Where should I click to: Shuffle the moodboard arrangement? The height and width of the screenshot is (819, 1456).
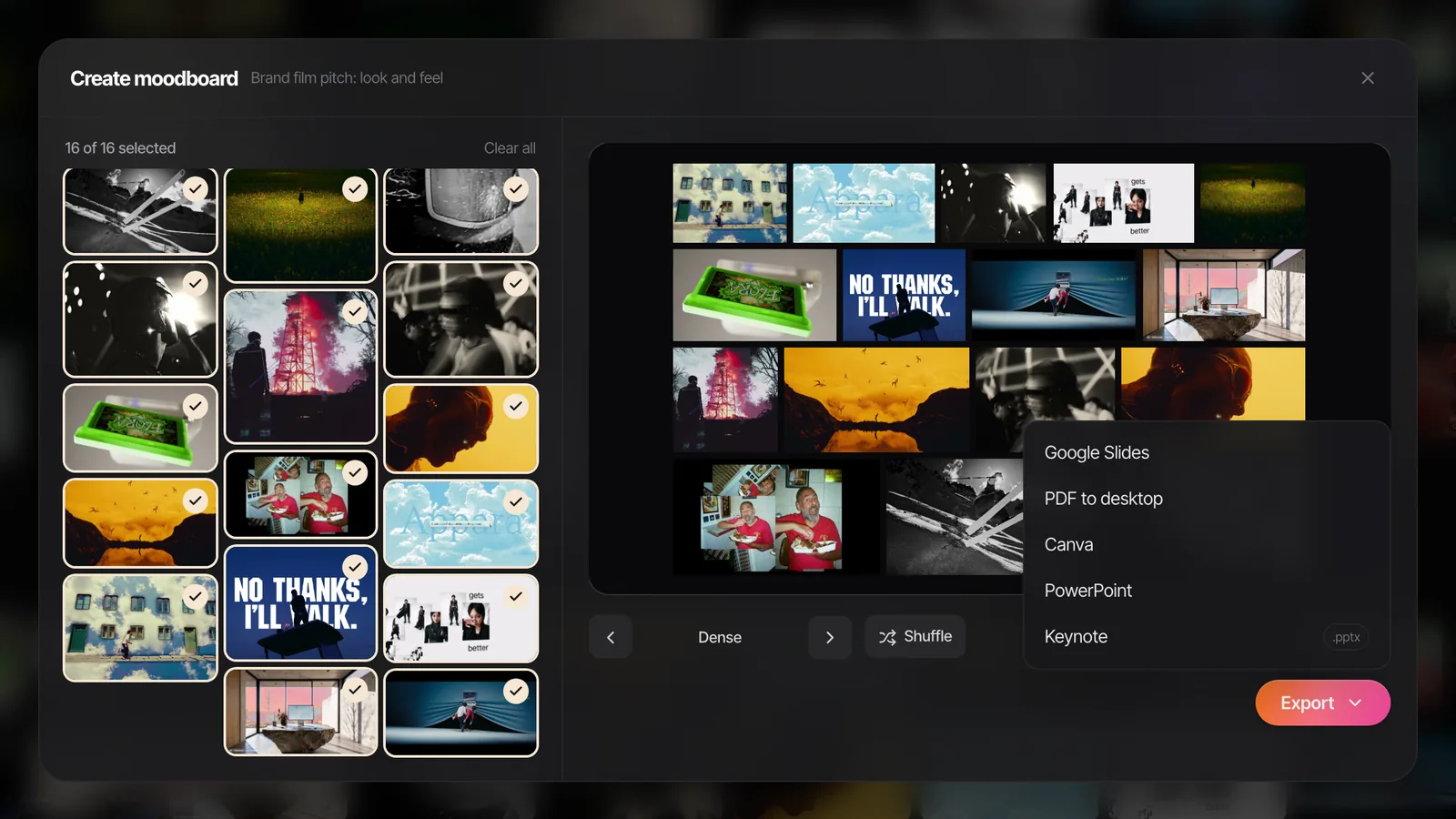coord(915,637)
